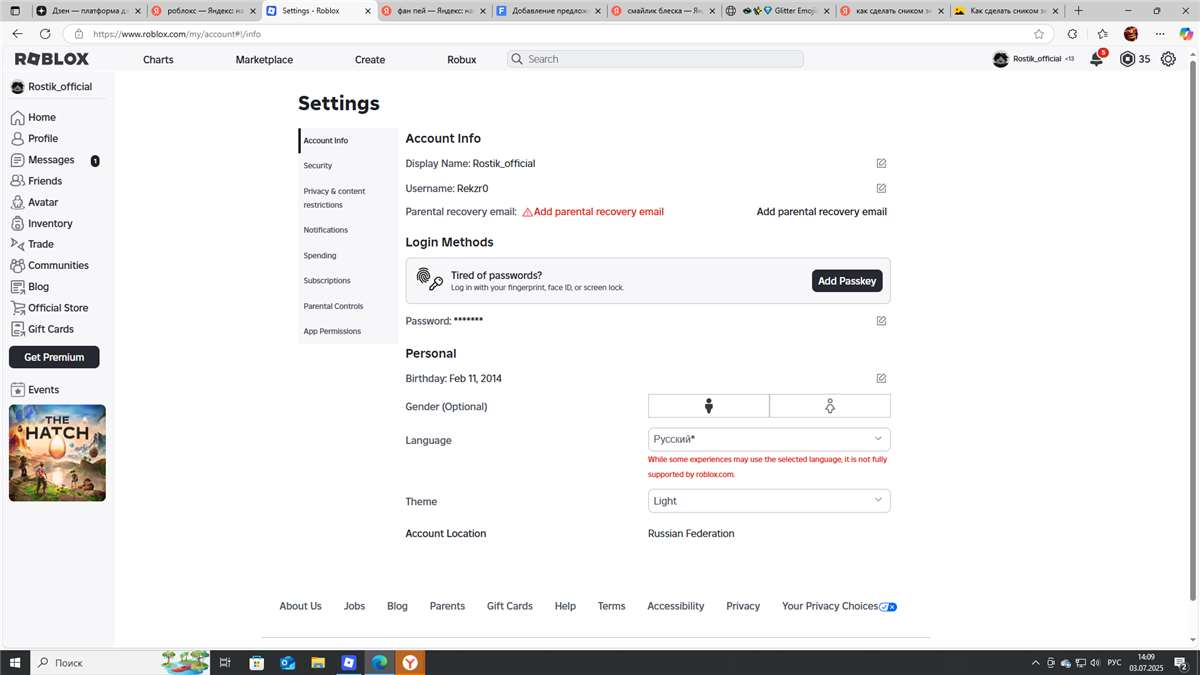1200x675 pixels.
Task: Click the browser back arrow
Action: click(17, 33)
